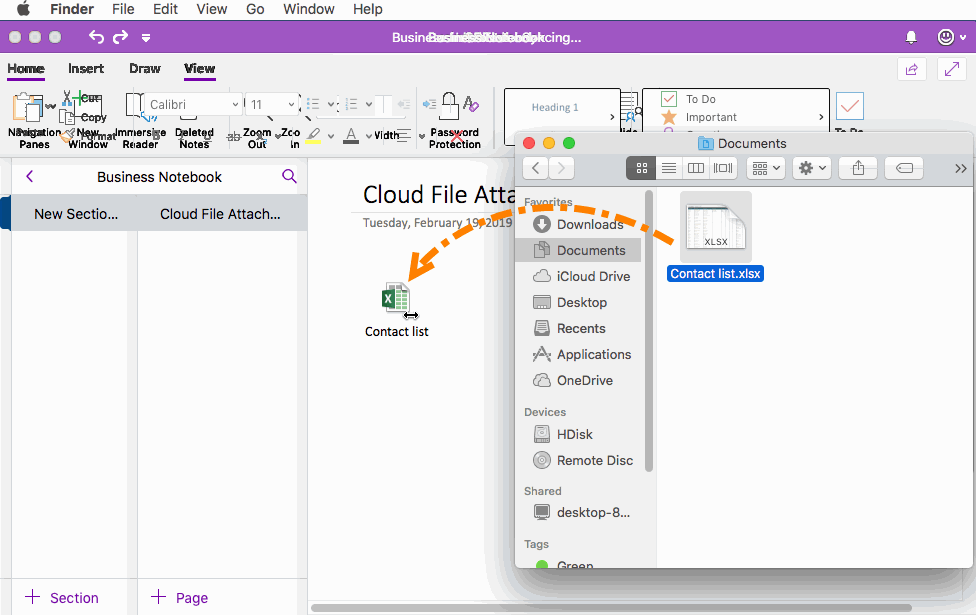Expand the numbered list style arrow
Image resolution: width=976 pixels, height=615 pixels.
369,105
